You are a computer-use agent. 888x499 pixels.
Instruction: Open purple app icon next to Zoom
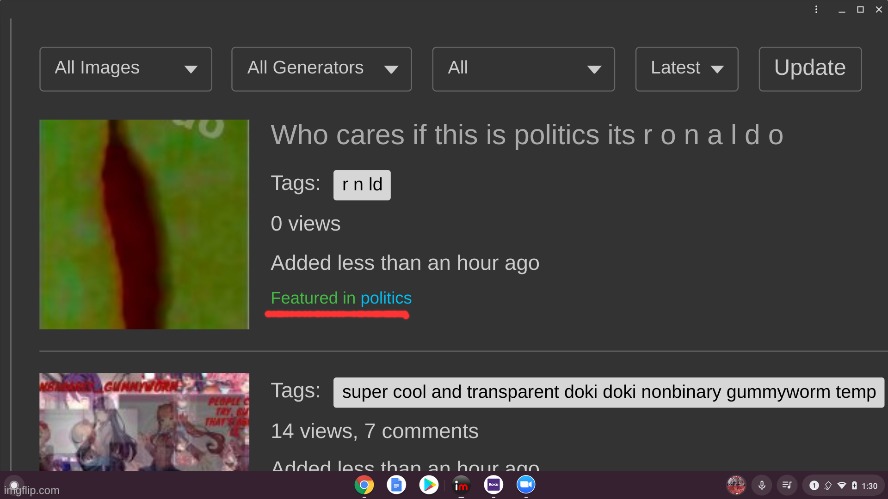[493, 485]
